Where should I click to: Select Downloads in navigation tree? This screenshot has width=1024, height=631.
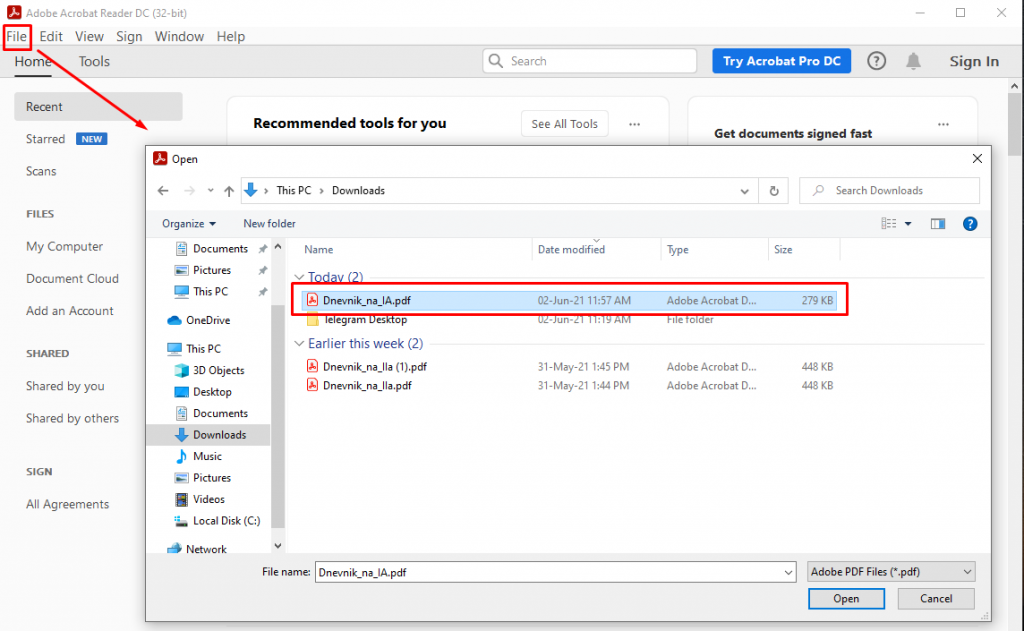[209, 435]
